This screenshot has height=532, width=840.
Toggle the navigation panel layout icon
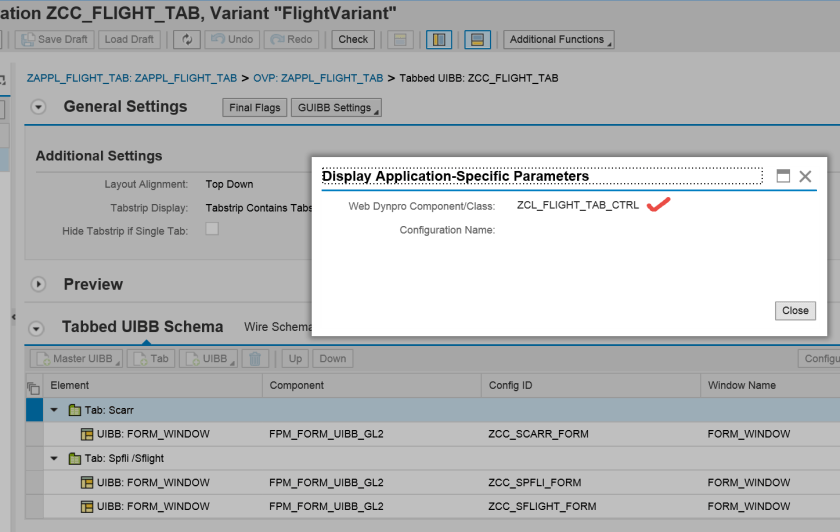(x=438, y=40)
